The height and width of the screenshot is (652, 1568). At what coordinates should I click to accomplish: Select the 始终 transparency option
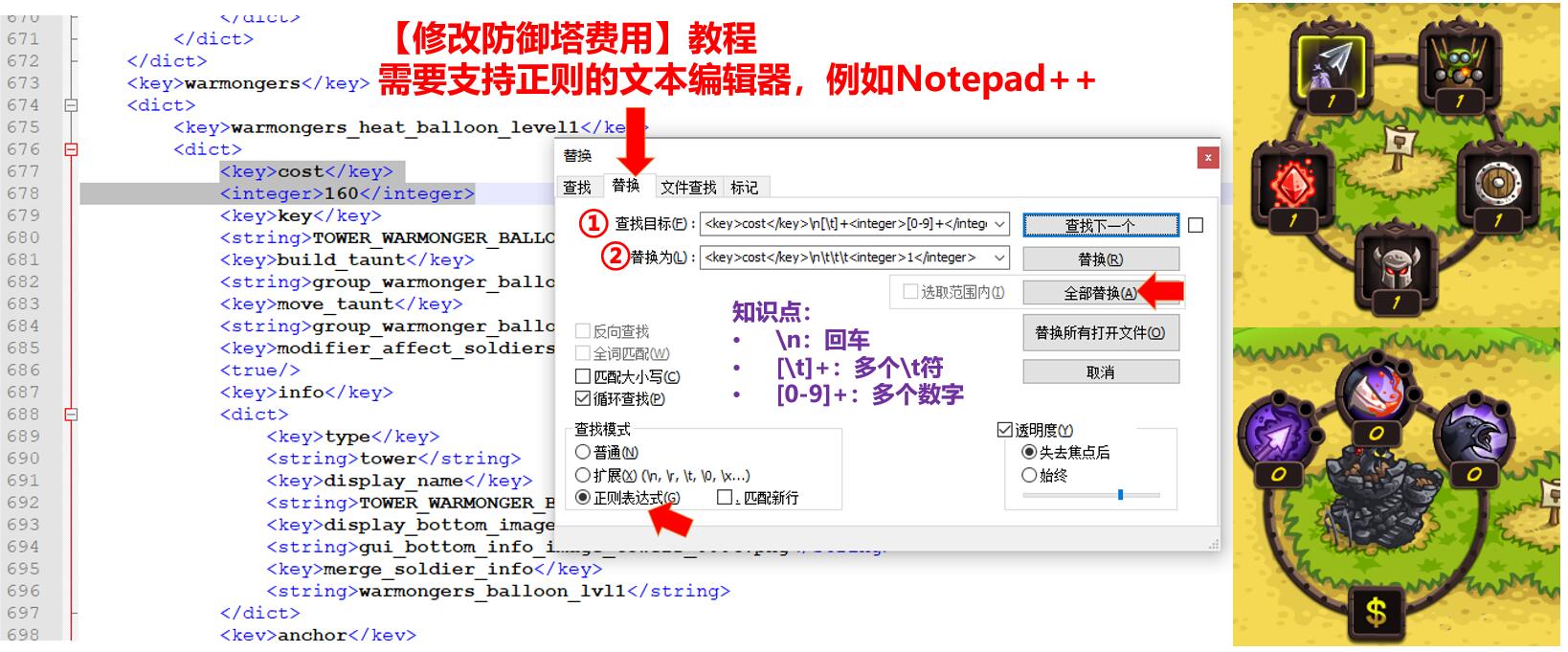(x=1029, y=475)
